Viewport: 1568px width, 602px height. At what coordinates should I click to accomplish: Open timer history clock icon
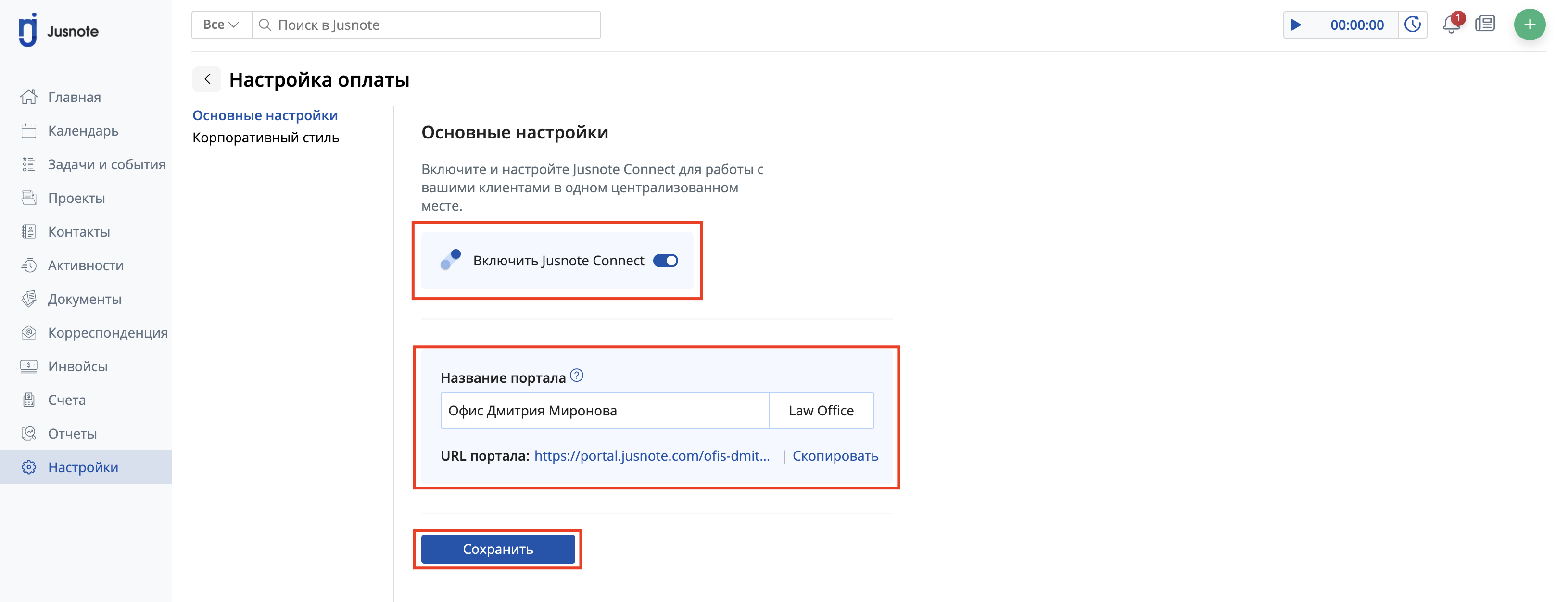tap(1412, 25)
